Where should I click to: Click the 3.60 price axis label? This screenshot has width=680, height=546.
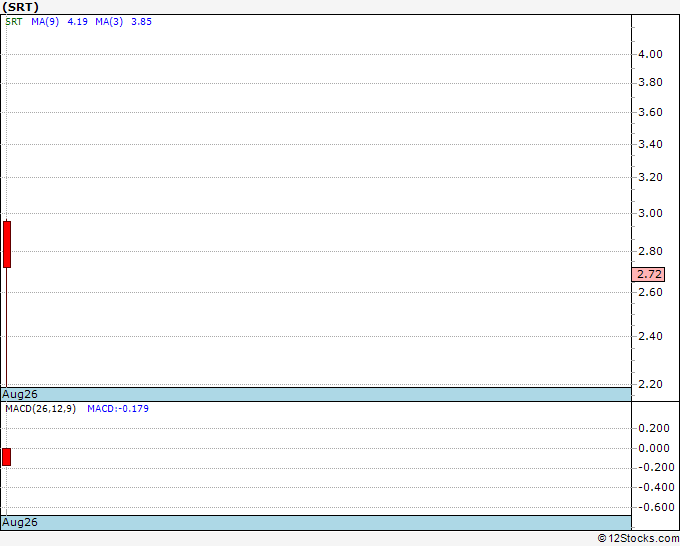coord(650,112)
